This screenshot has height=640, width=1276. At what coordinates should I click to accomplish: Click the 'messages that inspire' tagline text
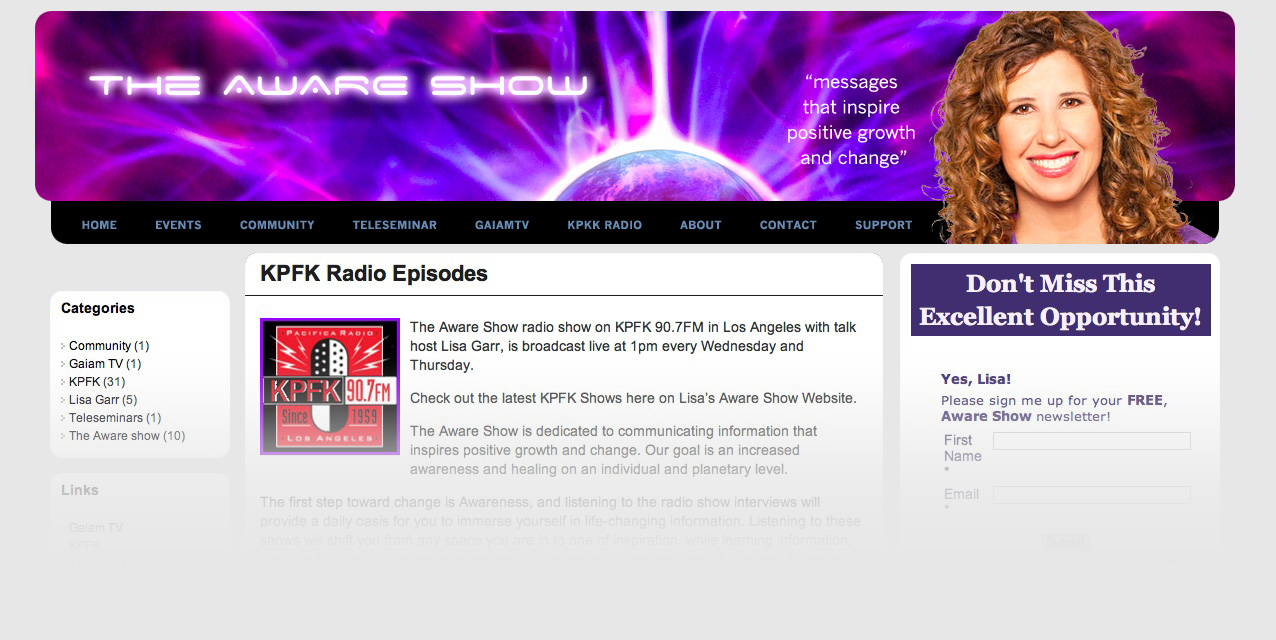[851, 120]
